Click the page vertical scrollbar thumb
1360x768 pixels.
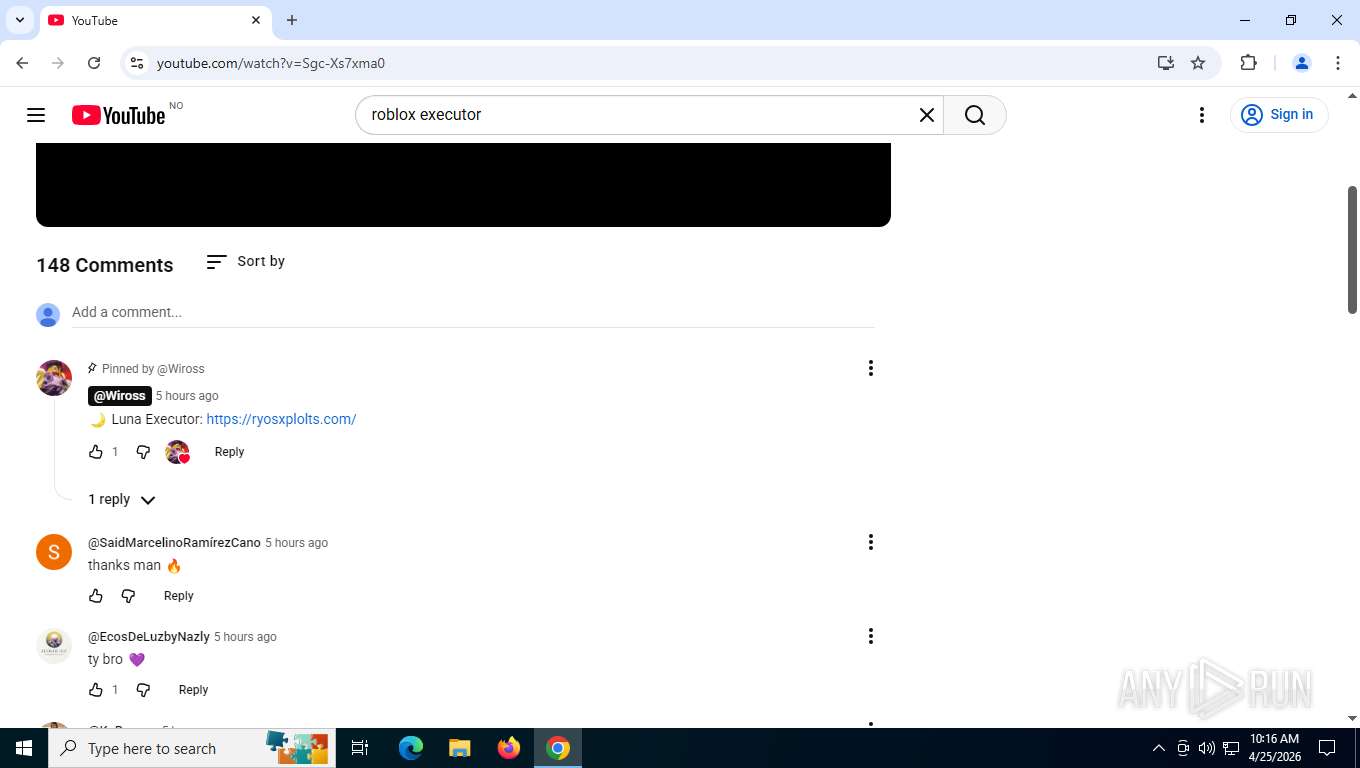1352,250
